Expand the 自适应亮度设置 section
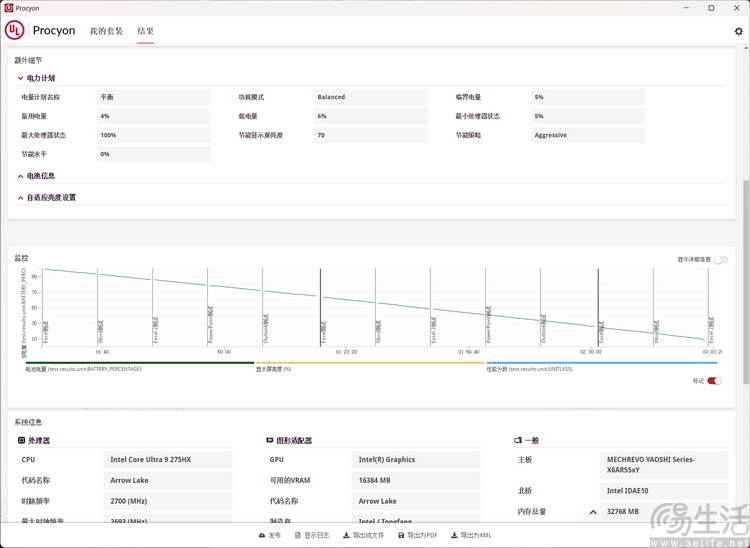The width and height of the screenshot is (750, 548). tap(20, 198)
